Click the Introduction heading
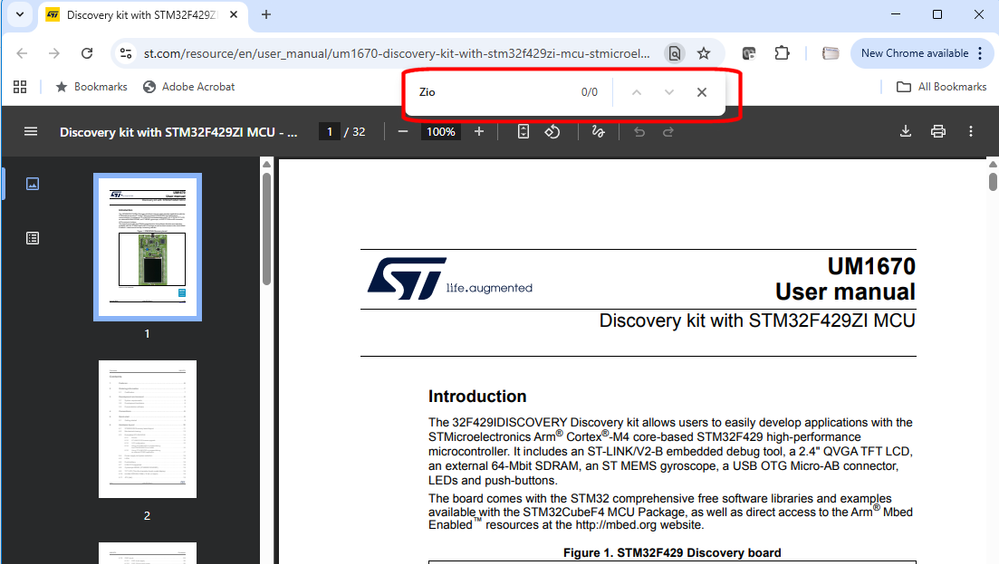Viewport: 999px width, 564px height. [477, 396]
